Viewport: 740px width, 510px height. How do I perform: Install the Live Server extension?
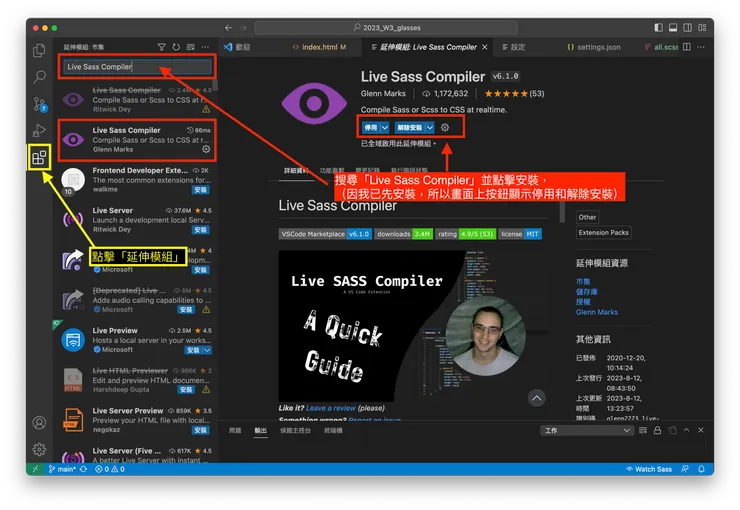(x=200, y=230)
